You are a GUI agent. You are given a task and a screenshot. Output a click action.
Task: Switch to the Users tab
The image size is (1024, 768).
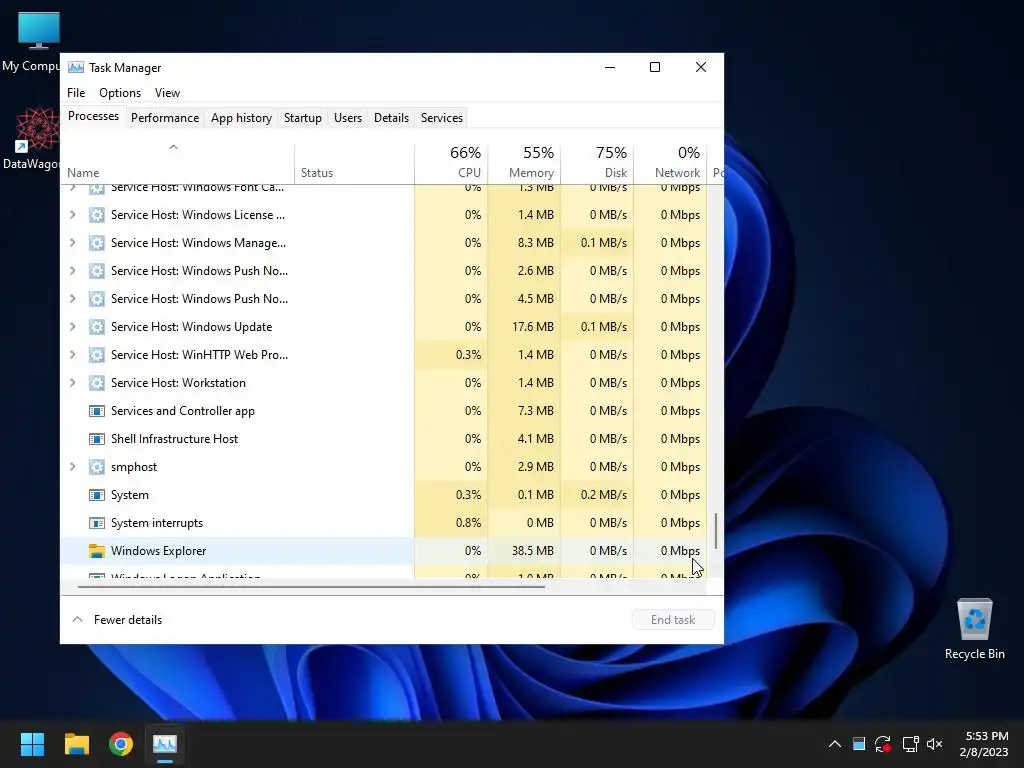coord(347,118)
